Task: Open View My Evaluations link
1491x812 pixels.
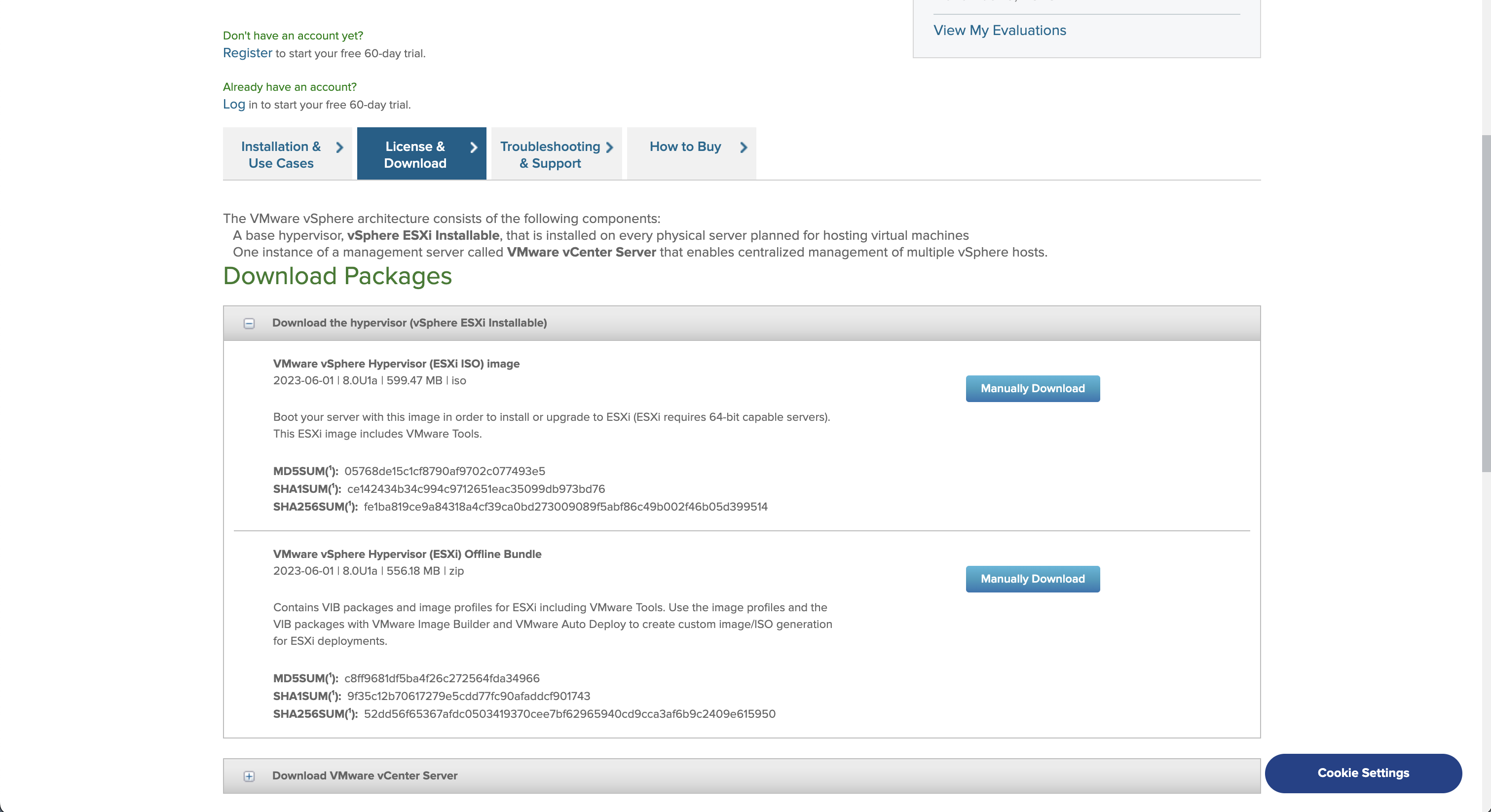Action: (x=1000, y=30)
